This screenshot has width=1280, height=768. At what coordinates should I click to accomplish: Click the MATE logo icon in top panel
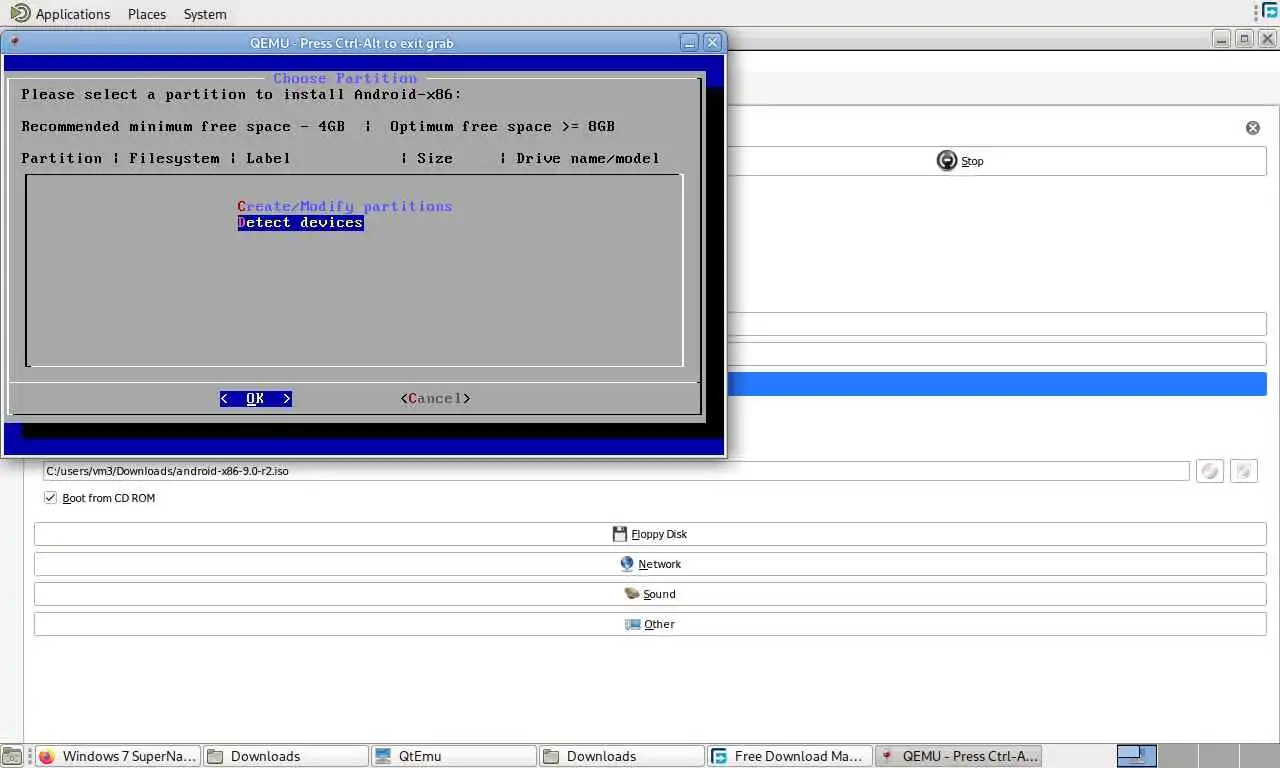[x=20, y=13]
